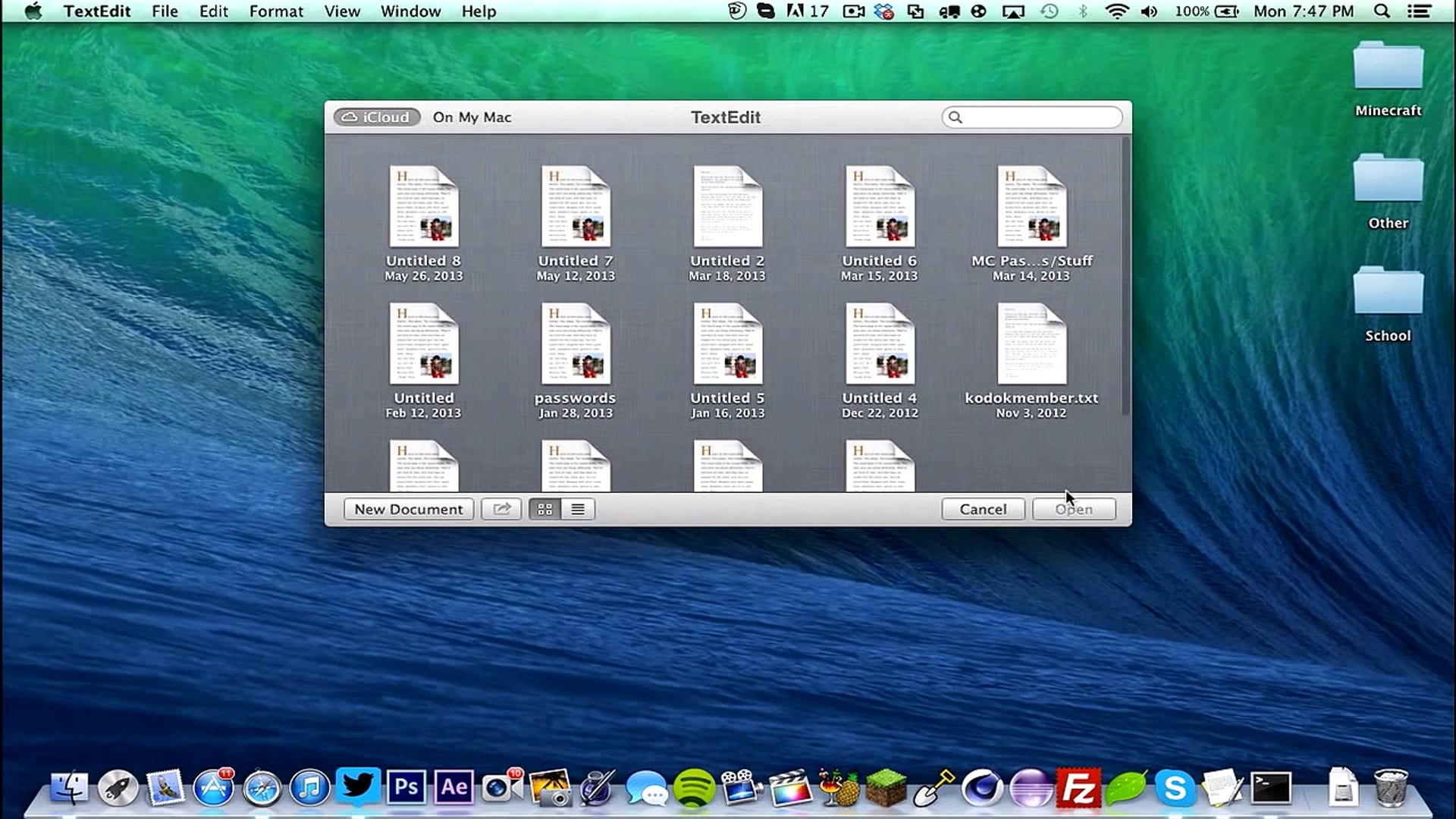Launch FileZilla from the dock
This screenshot has width=1456, height=819.
1078,789
